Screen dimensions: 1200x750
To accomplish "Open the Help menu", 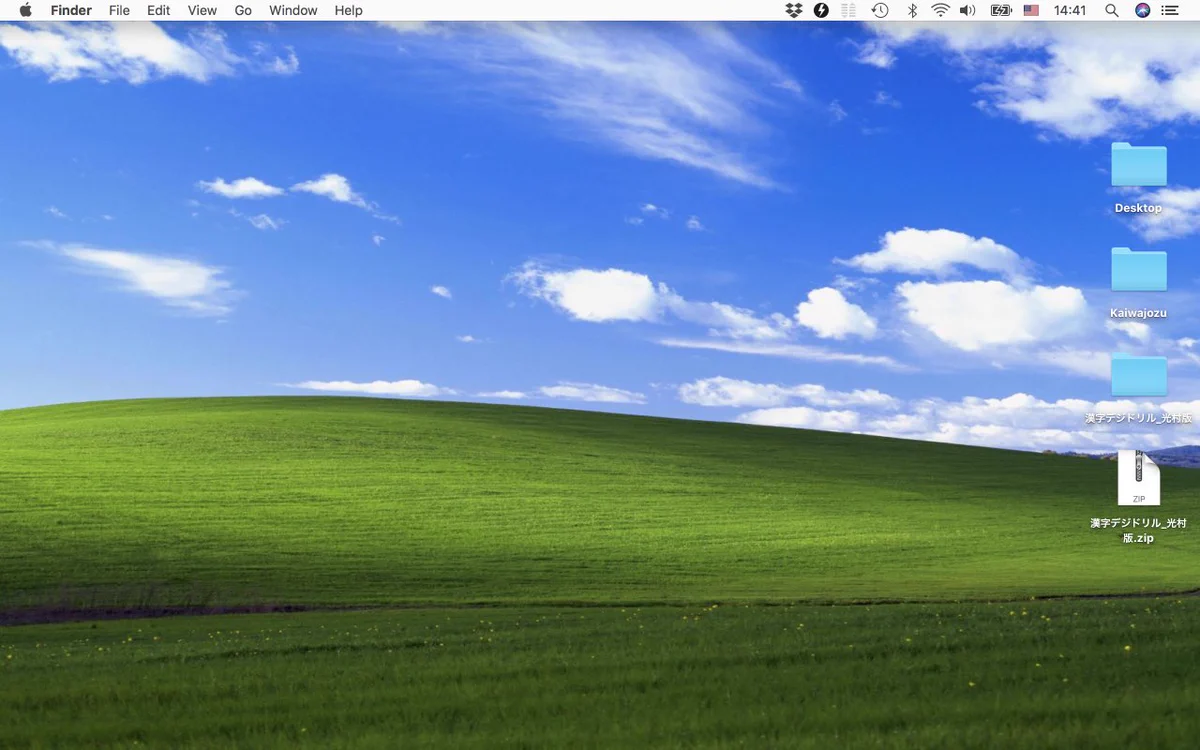I will (x=348, y=10).
